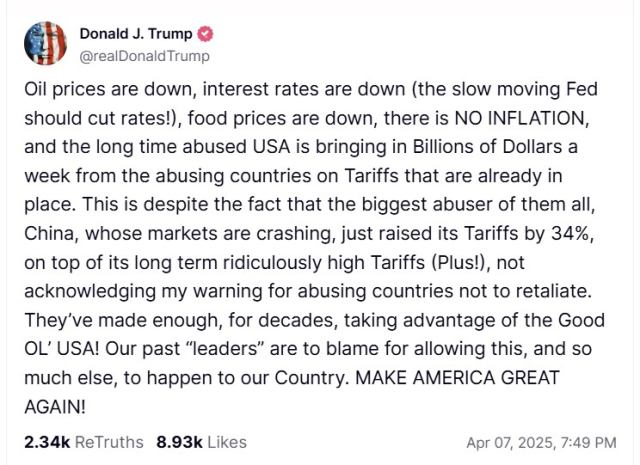
Task: Open Donald J. Trump display name
Action: click(x=136, y=34)
